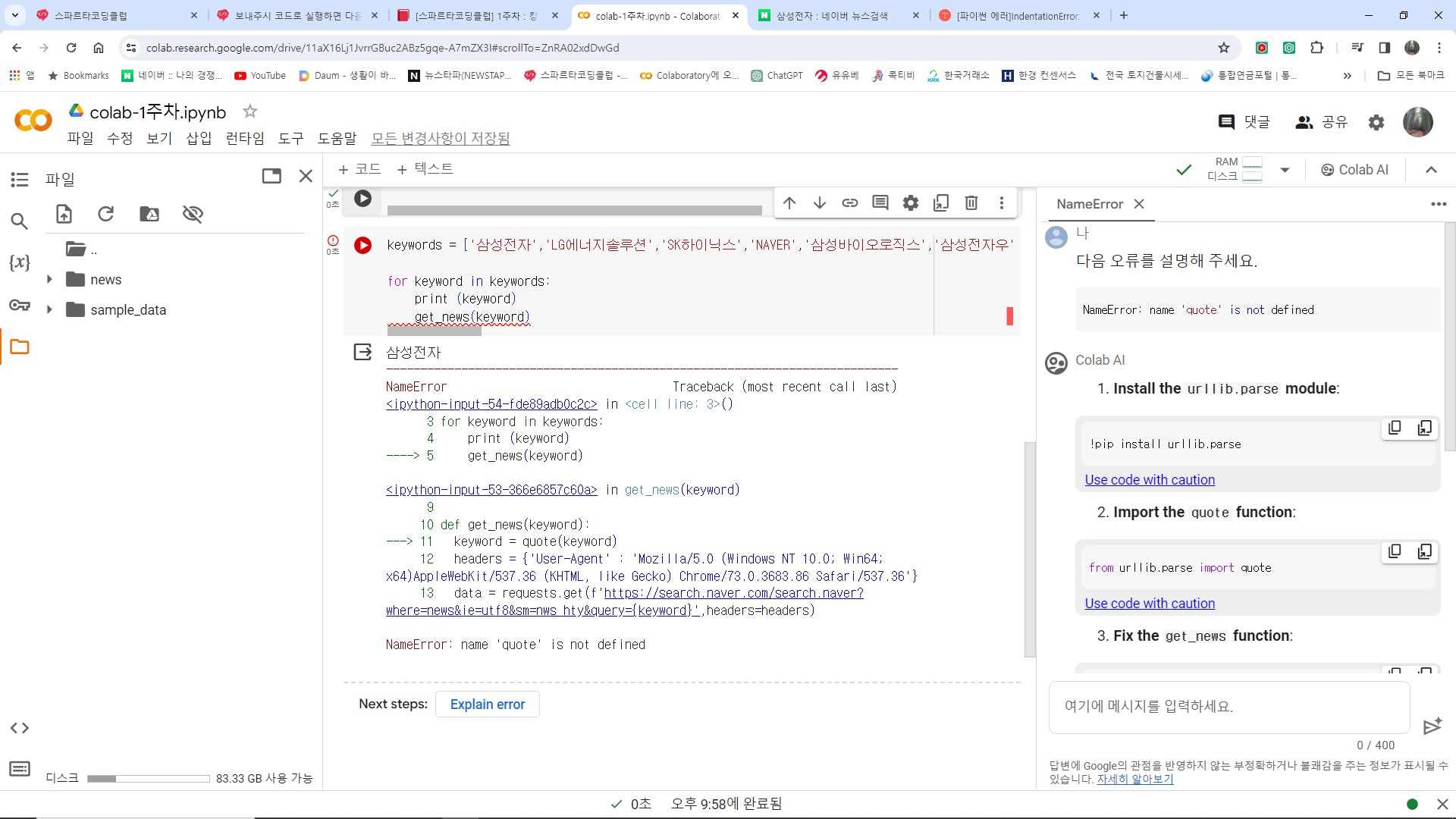
Task: Close the NameError tab
Action: click(1139, 204)
